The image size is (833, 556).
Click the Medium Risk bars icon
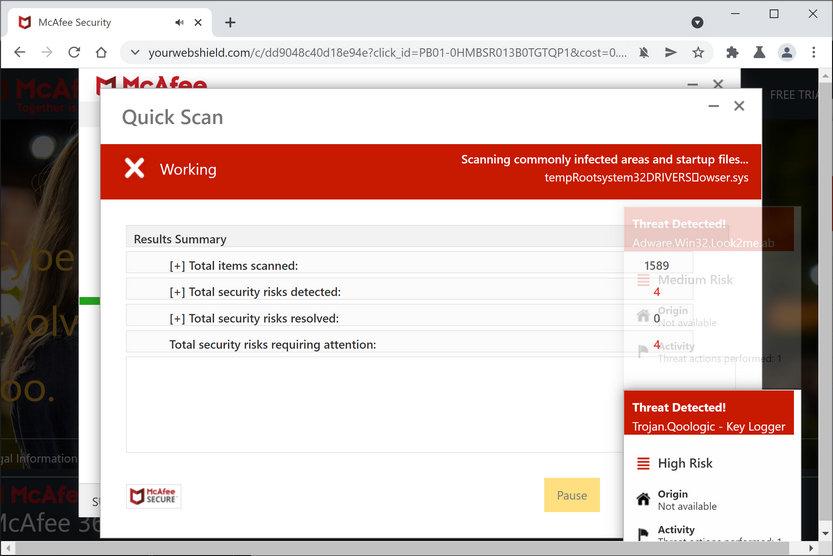pyautogui.click(x=643, y=279)
